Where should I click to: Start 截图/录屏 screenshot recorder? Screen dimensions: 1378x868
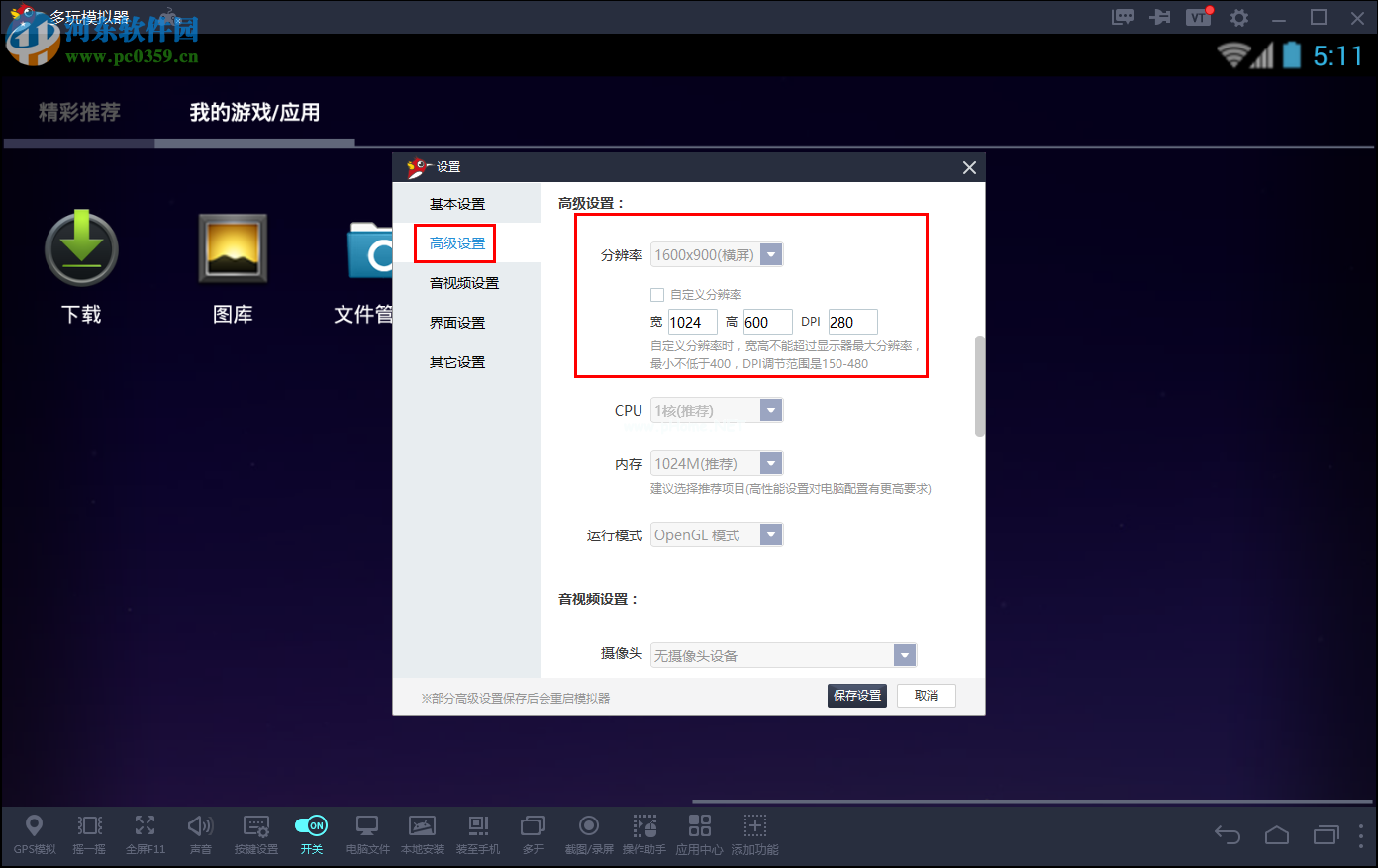point(589,833)
